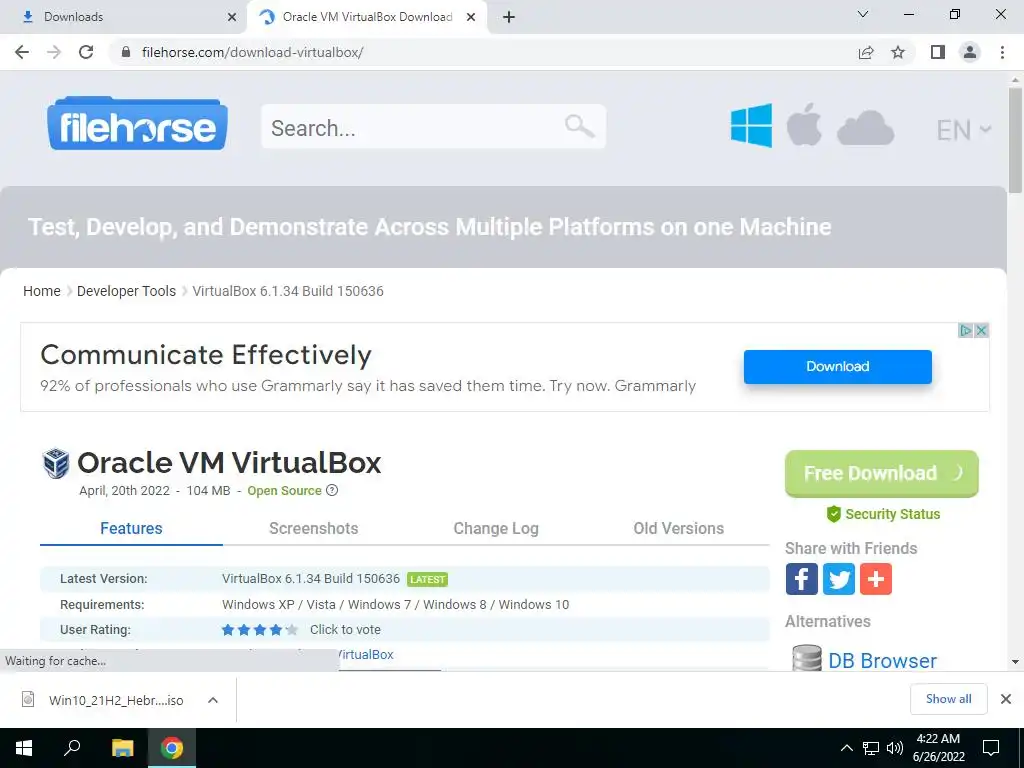Click the address bar URL
Screen dimensions: 1024x768
pyautogui.click(x=252, y=52)
